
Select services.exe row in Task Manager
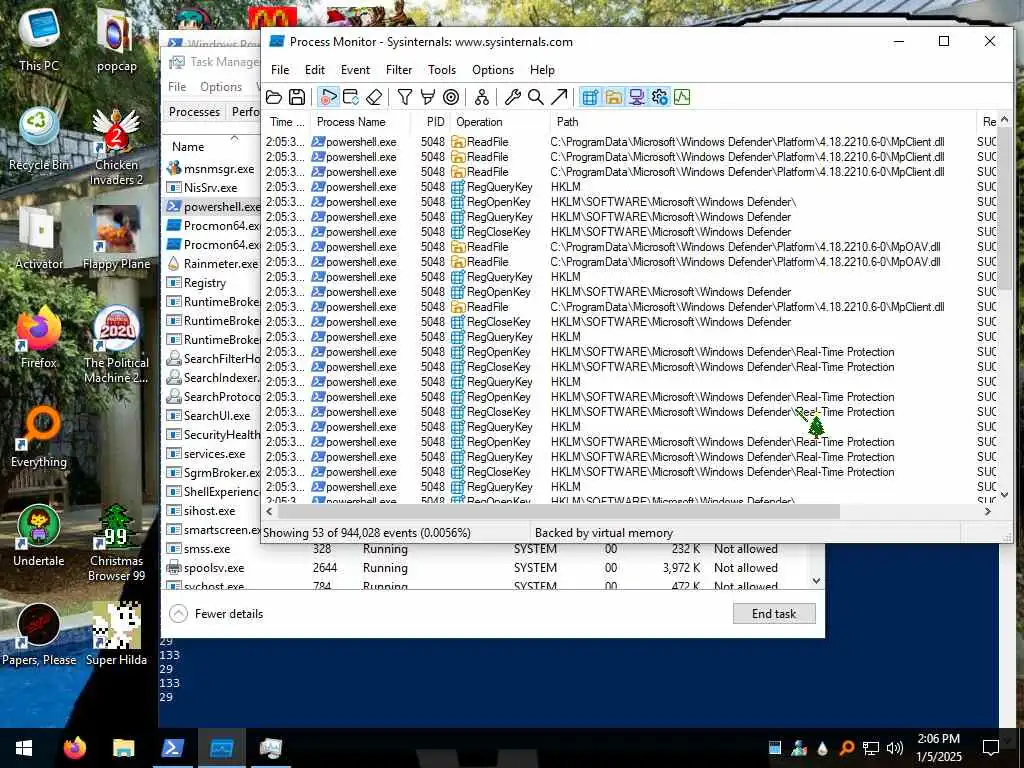[x=212, y=453]
